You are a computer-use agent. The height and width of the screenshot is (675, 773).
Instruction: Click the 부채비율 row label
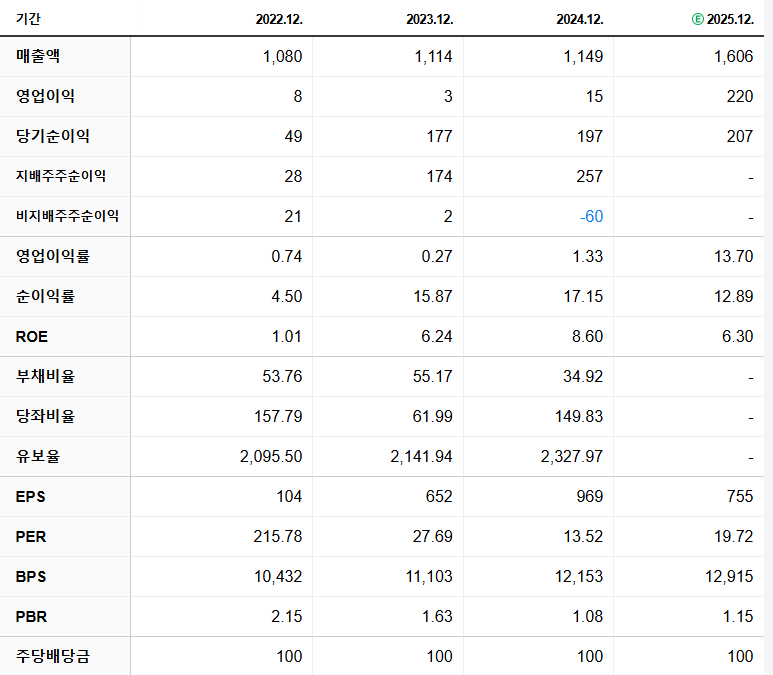pyautogui.click(x=45, y=376)
